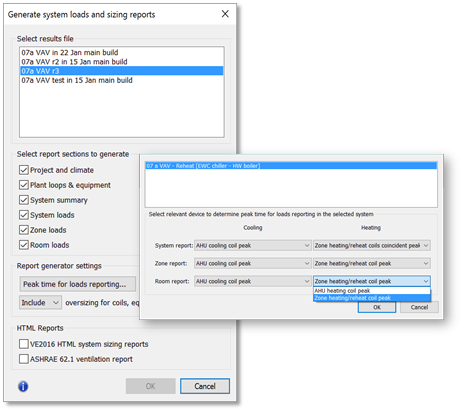Uncheck System summary checkbox

click(x=24, y=200)
